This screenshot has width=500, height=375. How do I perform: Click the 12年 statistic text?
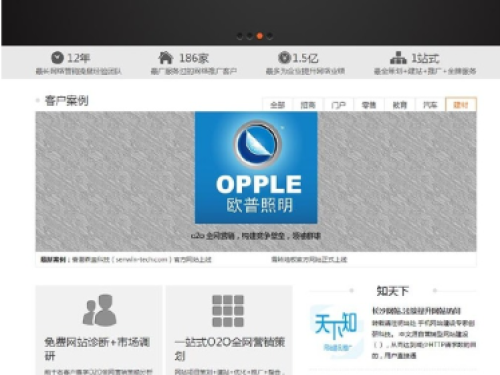tap(79, 58)
